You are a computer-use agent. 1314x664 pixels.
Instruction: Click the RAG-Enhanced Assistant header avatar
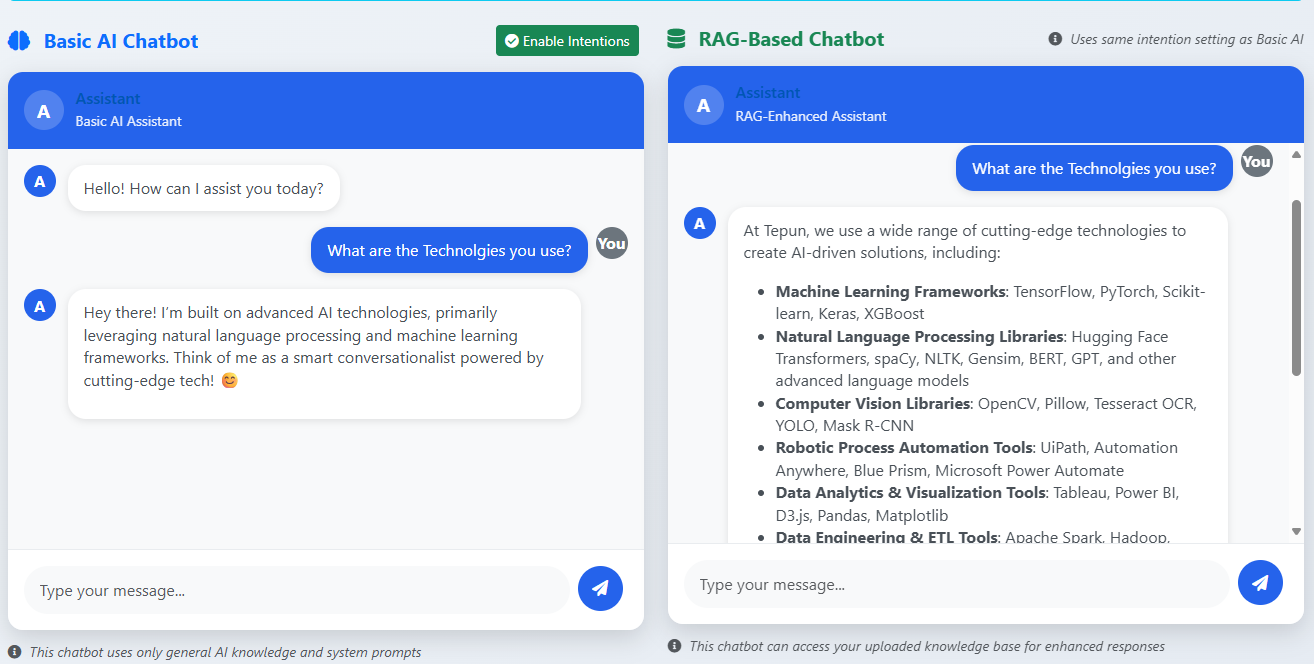(x=703, y=105)
